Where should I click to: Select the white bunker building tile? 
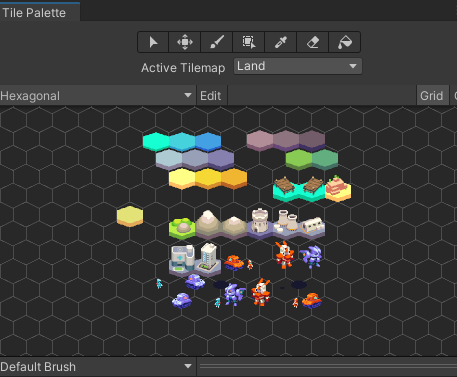click(x=312, y=227)
